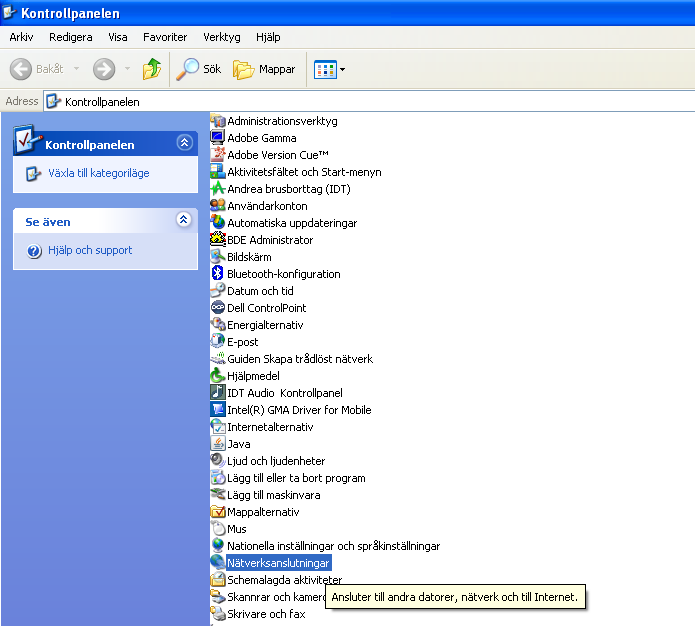
Task: Open the Favoriter menu
Action: [x=165, y=37]
